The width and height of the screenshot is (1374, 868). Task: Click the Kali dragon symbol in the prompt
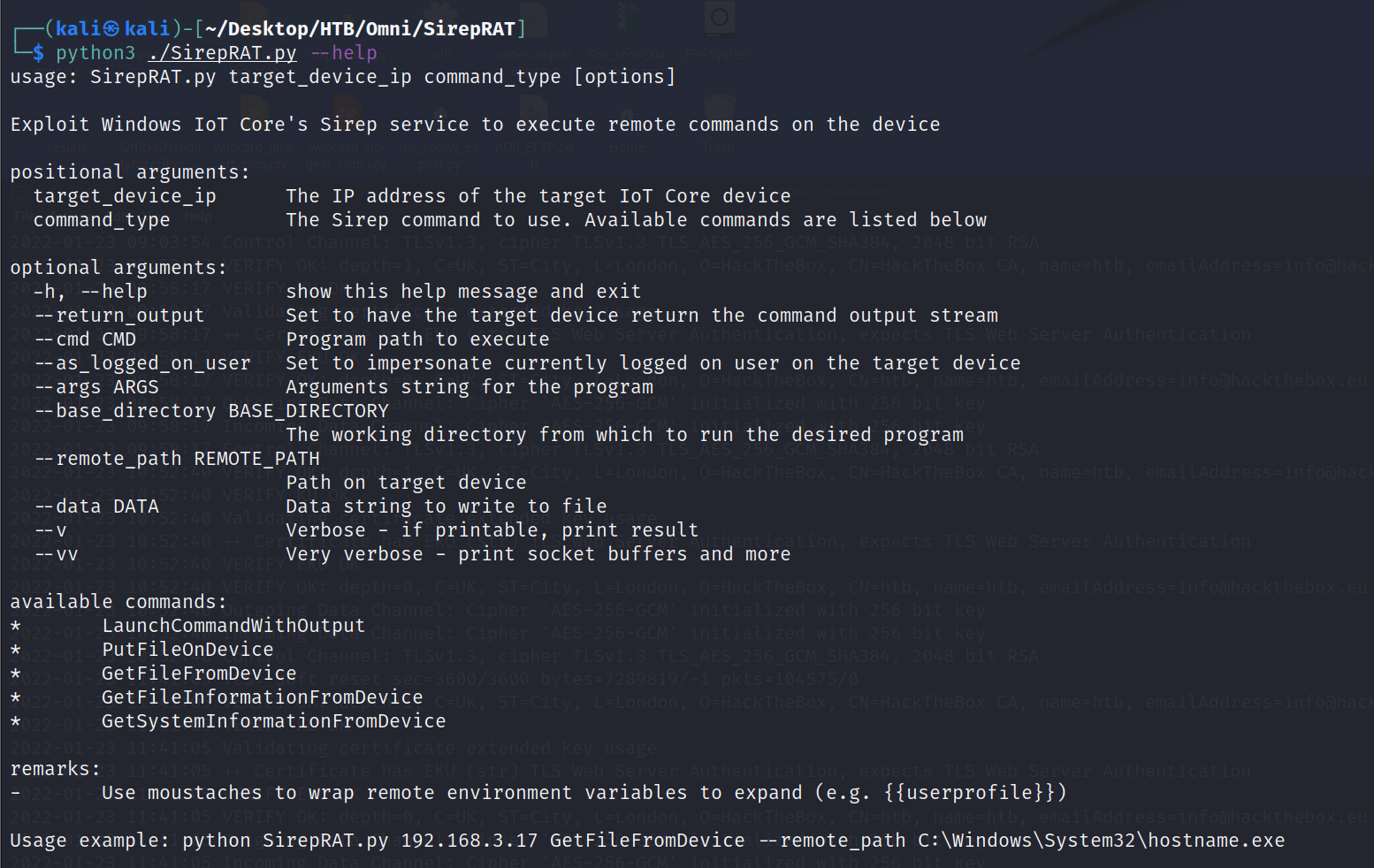tap(111, 29)
